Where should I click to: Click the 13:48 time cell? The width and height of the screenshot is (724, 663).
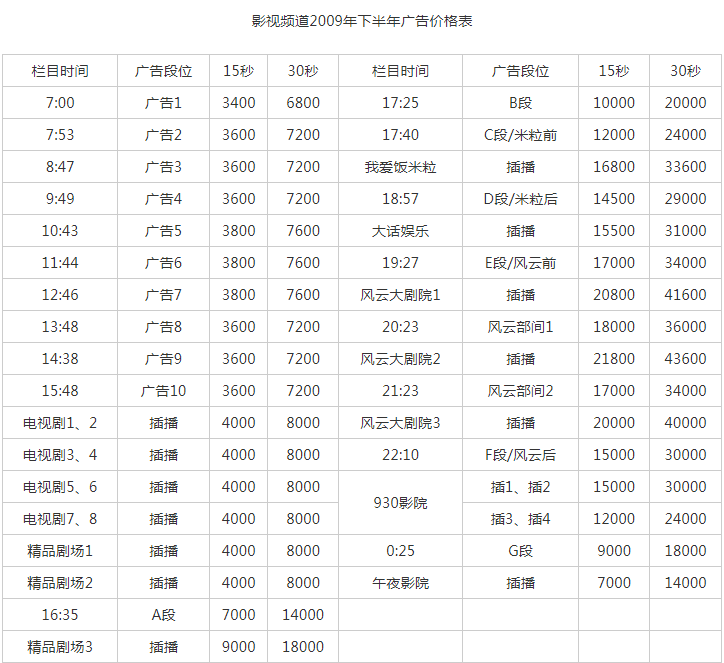(60, 326)
